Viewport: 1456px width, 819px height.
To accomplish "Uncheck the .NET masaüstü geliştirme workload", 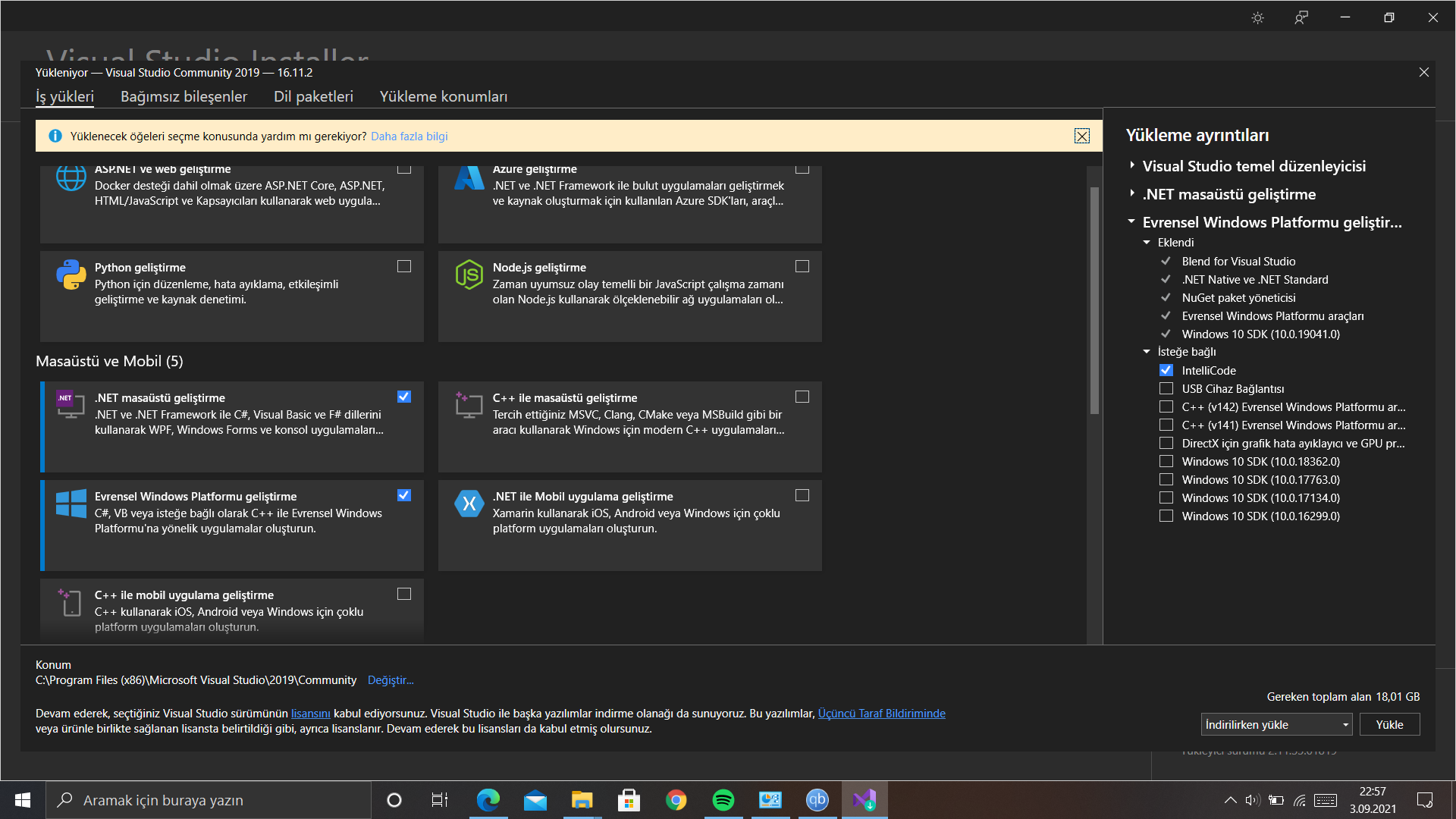I will tap(404, 397).
